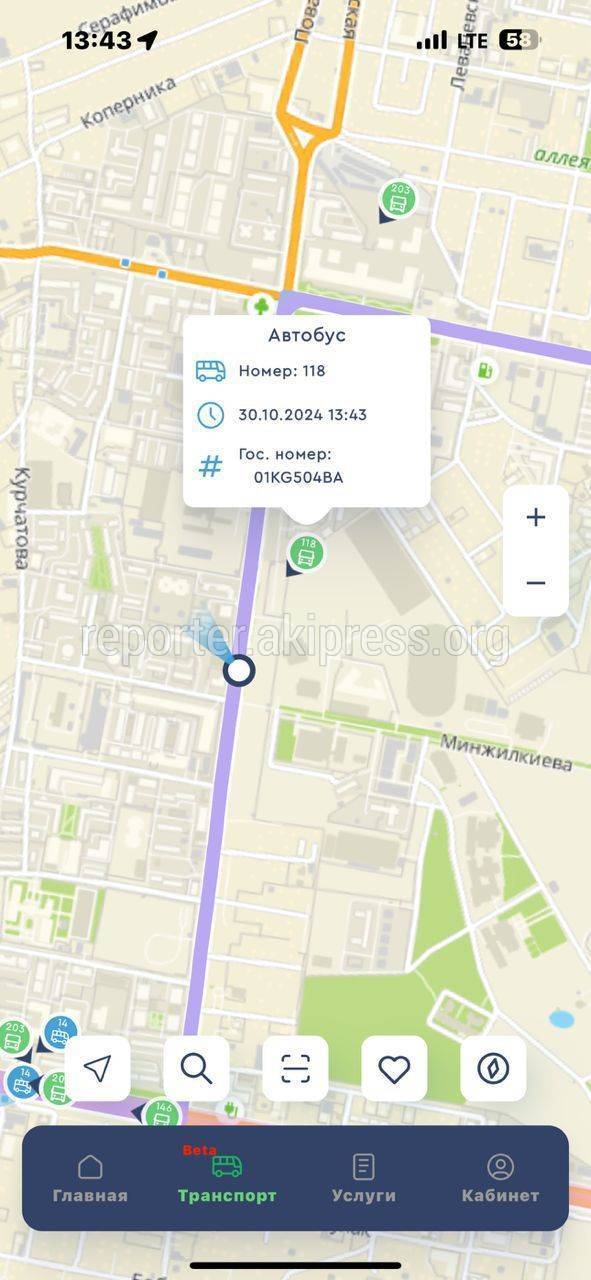
Task: Select the Транспорт tab
Action: click(227, 1179)
